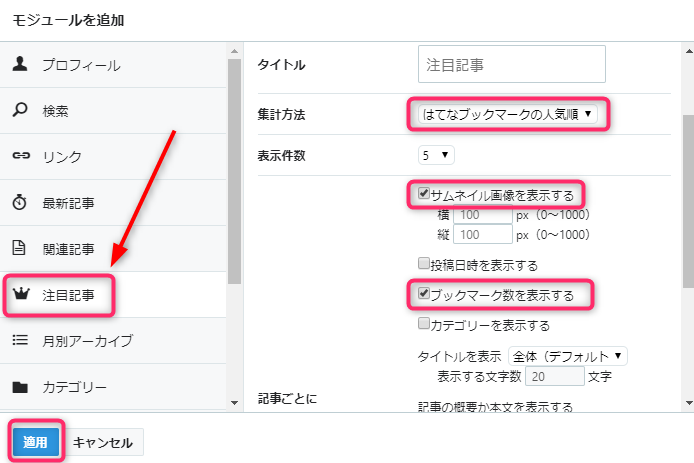
Task: Click the 集計方法 label
Action: (x=281, y=115)
